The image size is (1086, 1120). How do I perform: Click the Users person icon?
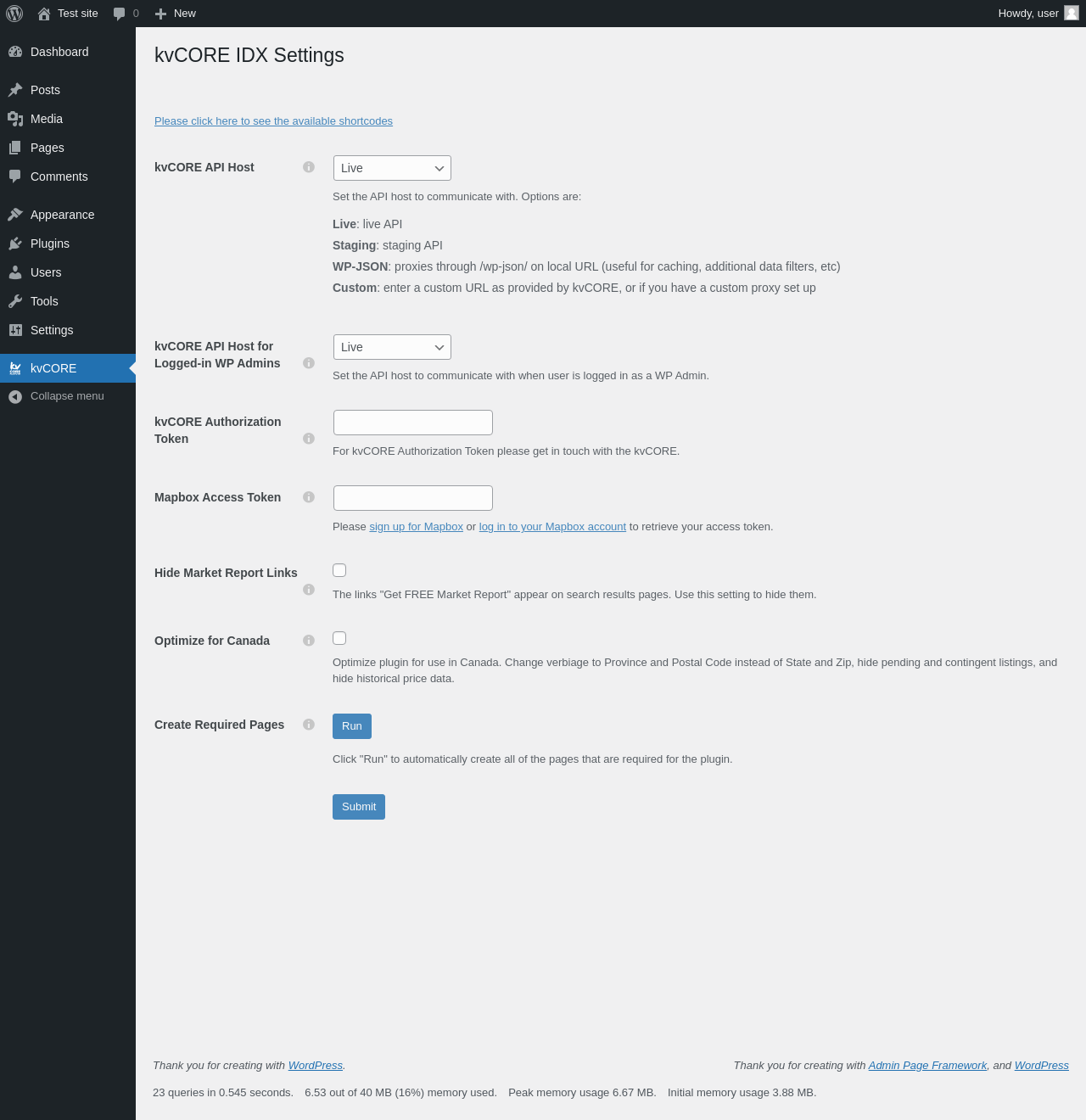coord(15,272)
